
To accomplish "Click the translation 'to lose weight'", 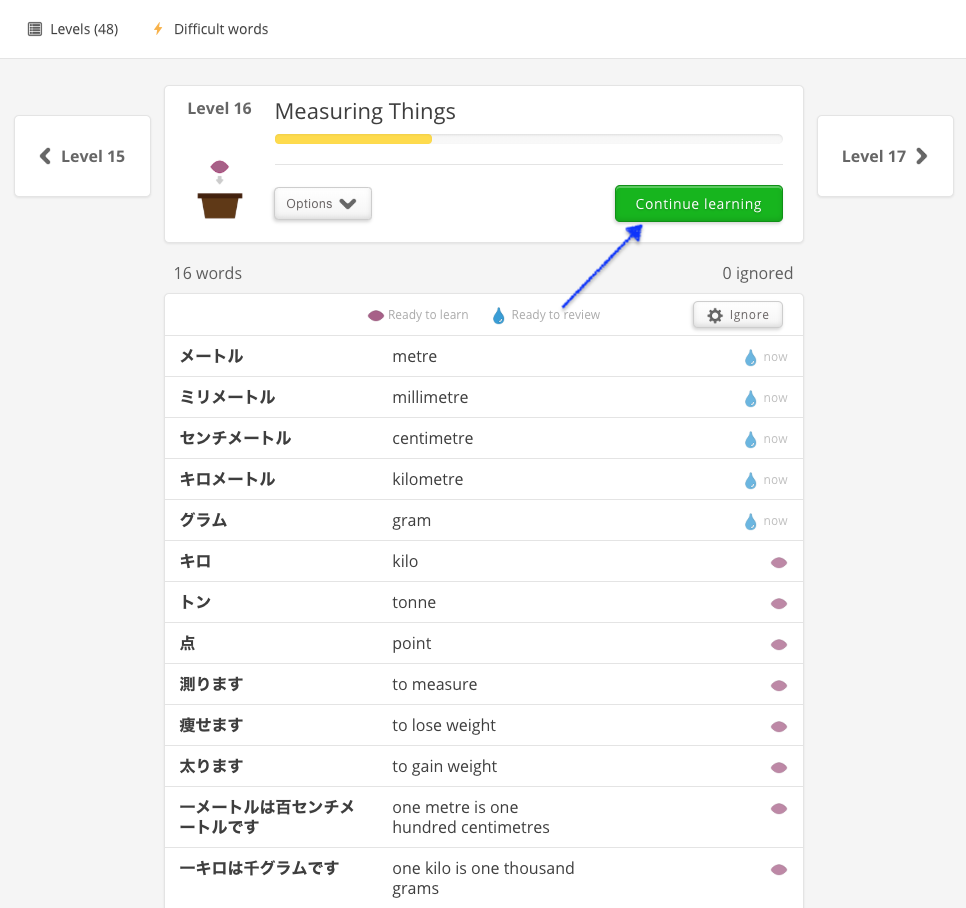I will (x=444, y=726).
